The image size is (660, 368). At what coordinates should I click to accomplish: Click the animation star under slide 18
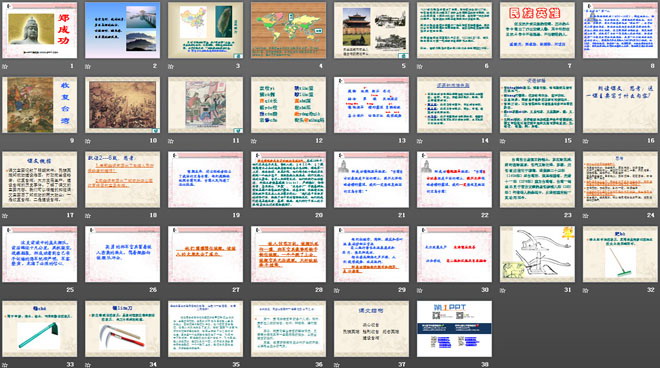(x=88, y=216)
